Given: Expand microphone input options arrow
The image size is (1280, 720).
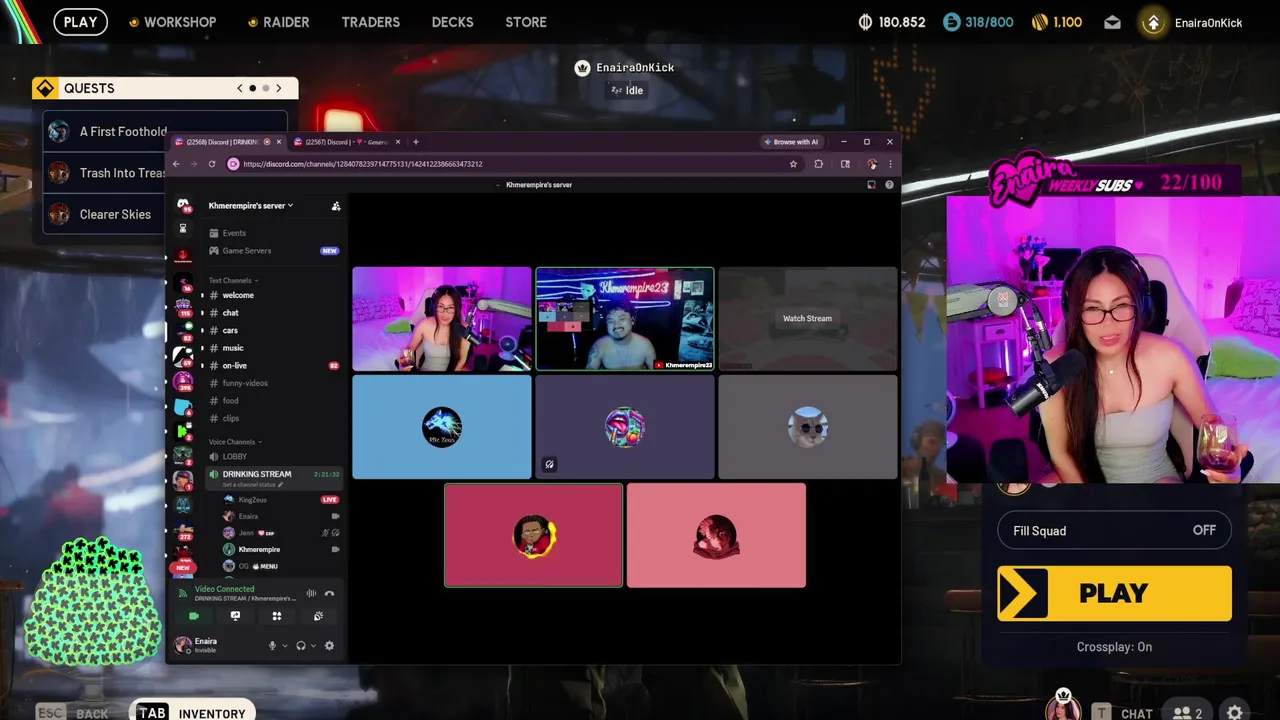Looking at the screenshot, I should click(284, 646).
